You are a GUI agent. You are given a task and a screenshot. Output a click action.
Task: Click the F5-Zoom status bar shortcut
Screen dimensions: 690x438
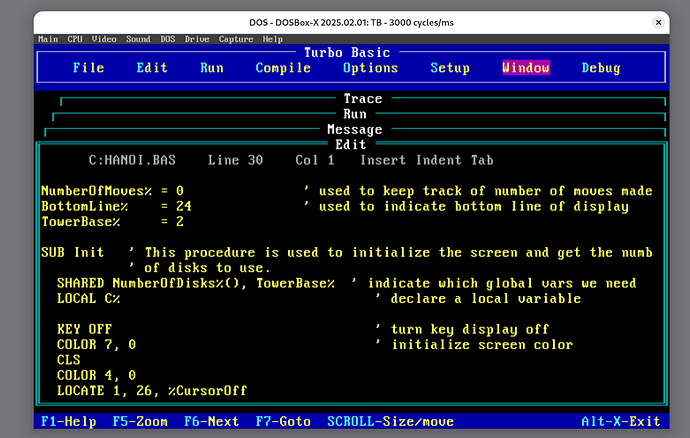point(140,422)
